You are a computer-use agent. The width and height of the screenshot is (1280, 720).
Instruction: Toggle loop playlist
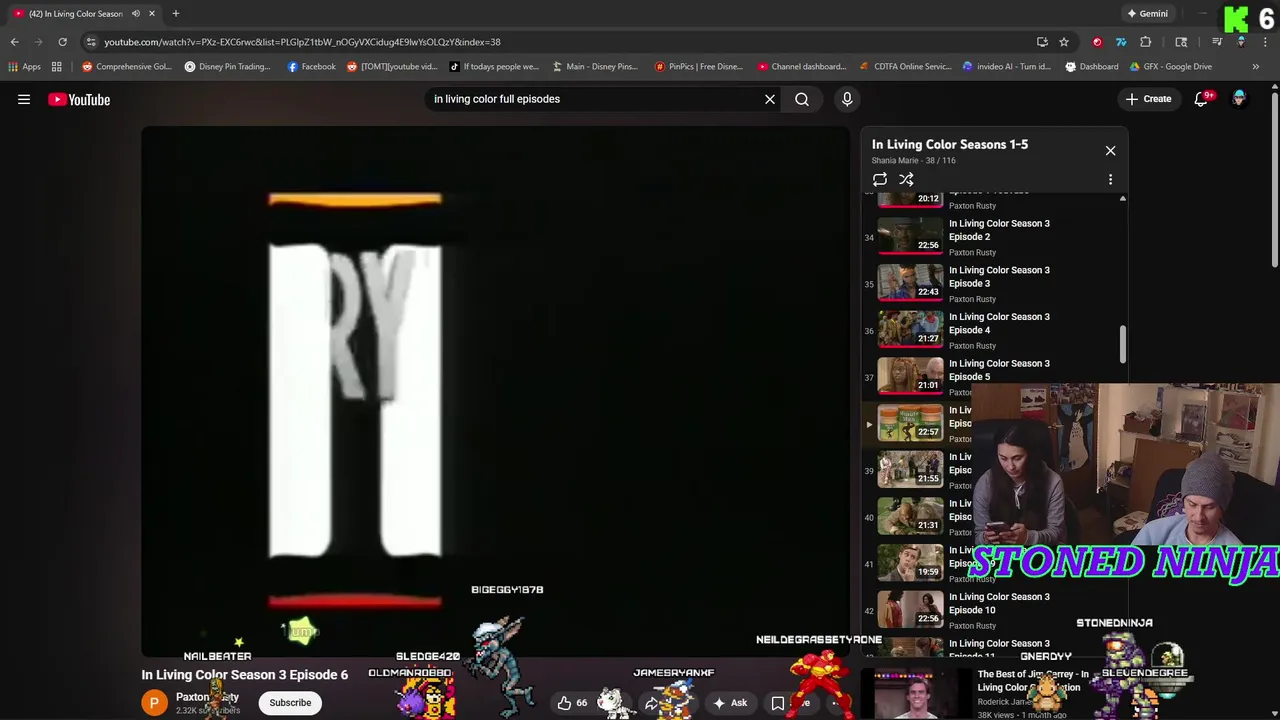coord(880,179)
